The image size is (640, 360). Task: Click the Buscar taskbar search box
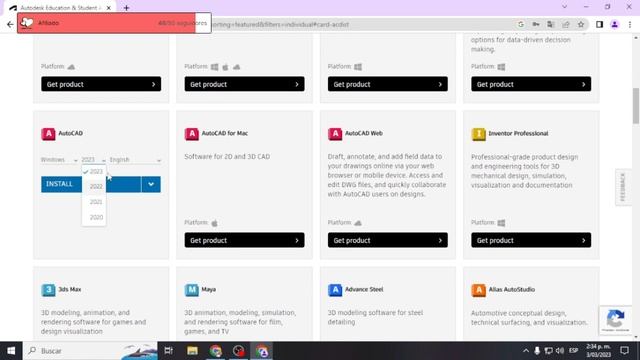click(x=90, y=351)
